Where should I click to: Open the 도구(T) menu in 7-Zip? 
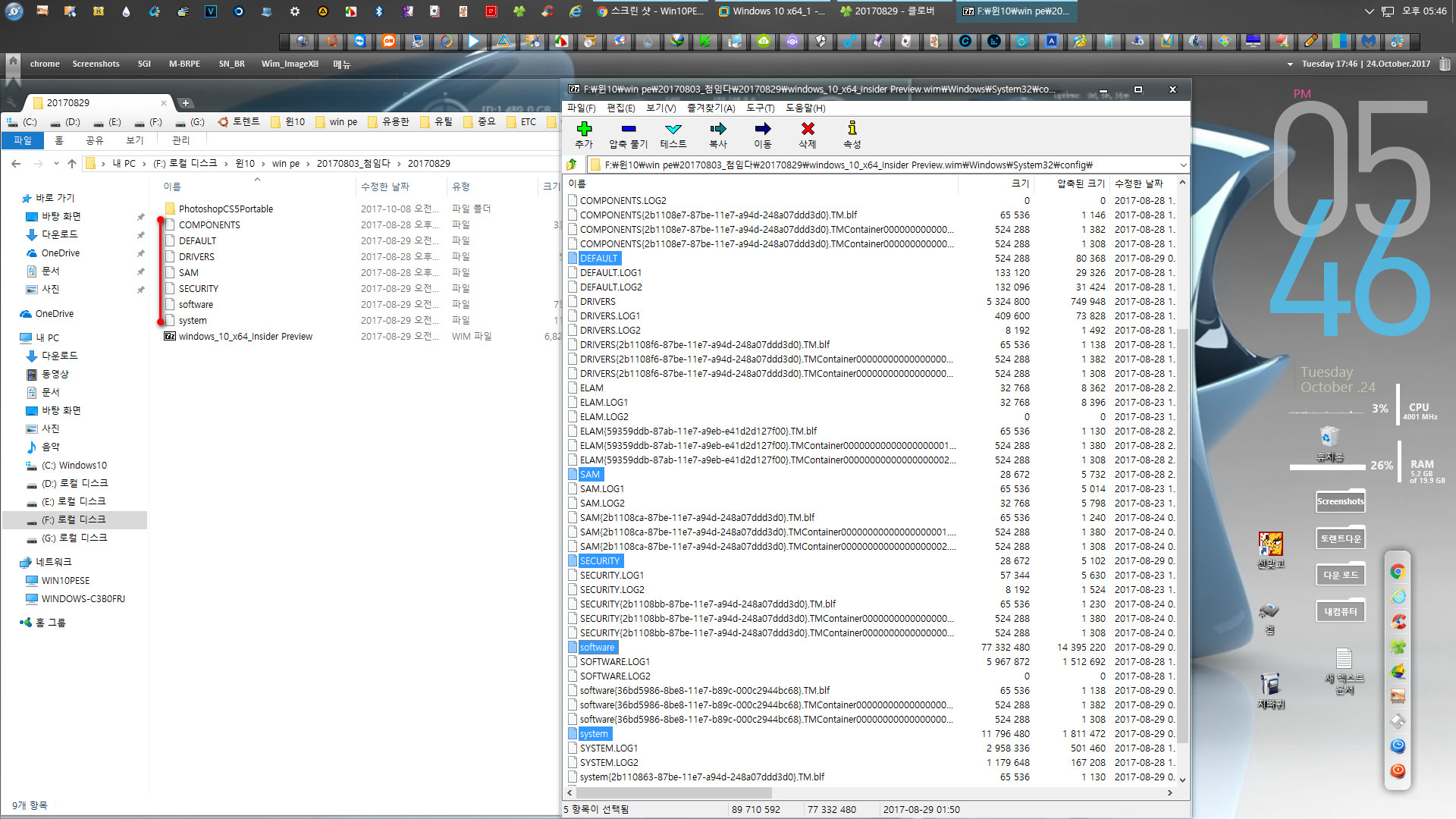(761, 108)
